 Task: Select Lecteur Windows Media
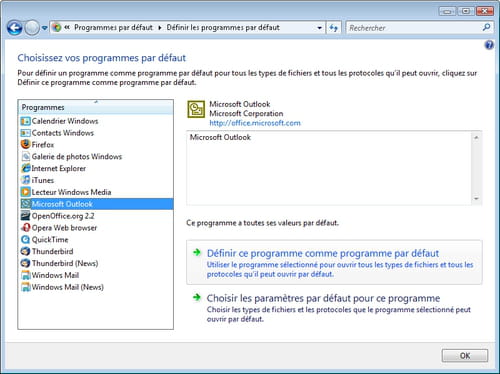click(96, 192)
